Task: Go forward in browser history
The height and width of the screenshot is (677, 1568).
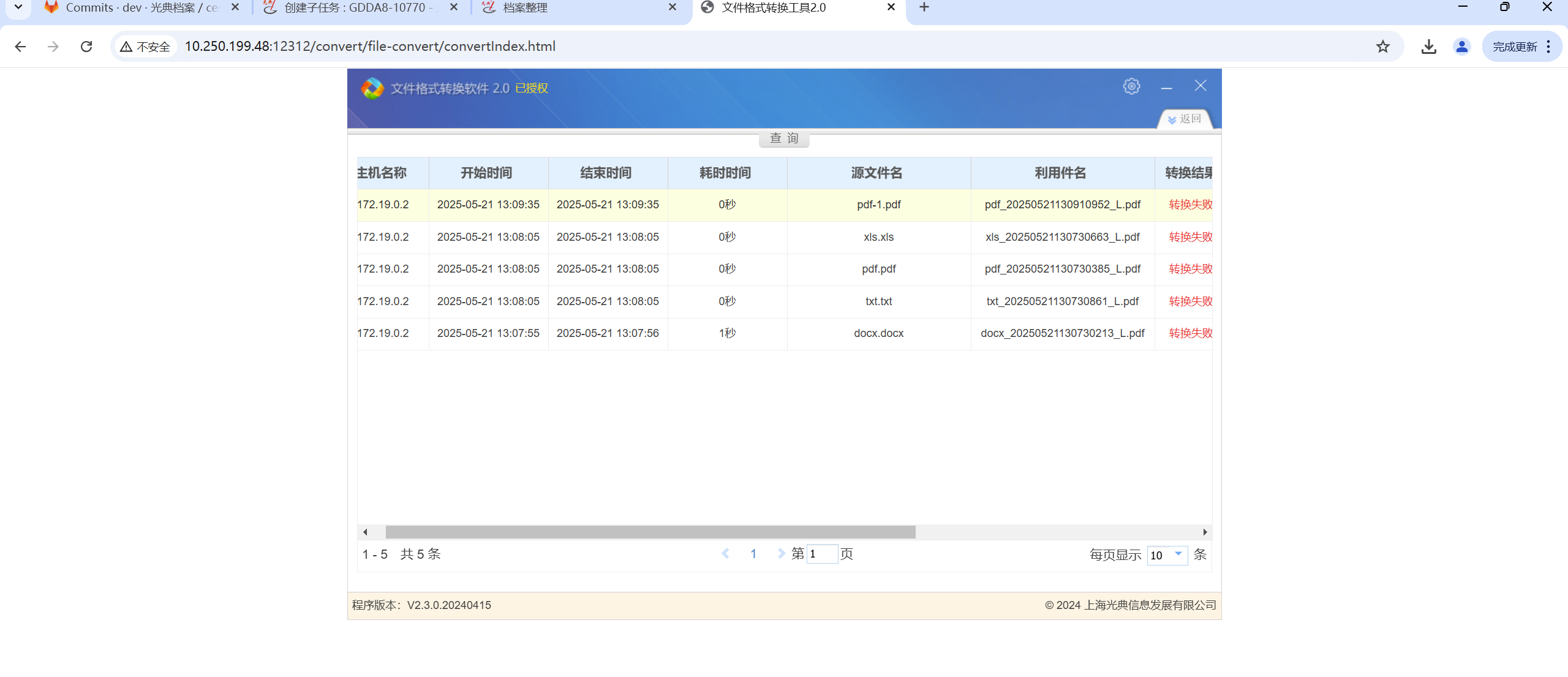Action: coord(53,47)
